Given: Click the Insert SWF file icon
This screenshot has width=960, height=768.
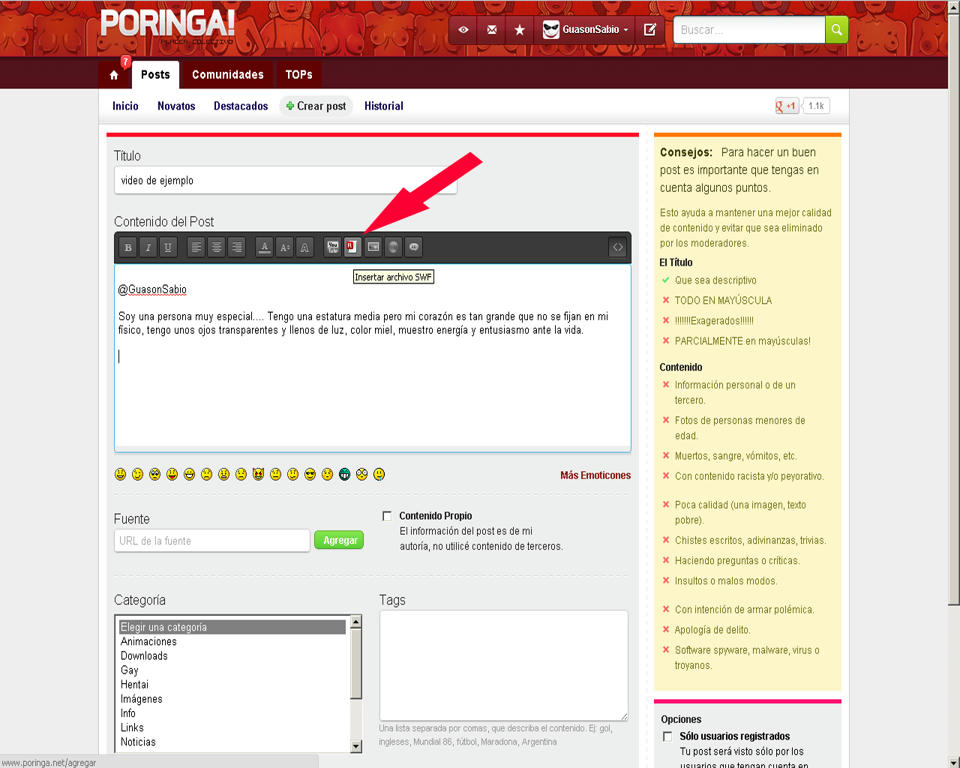Looking at the screenshot, I should pos(352,247).
